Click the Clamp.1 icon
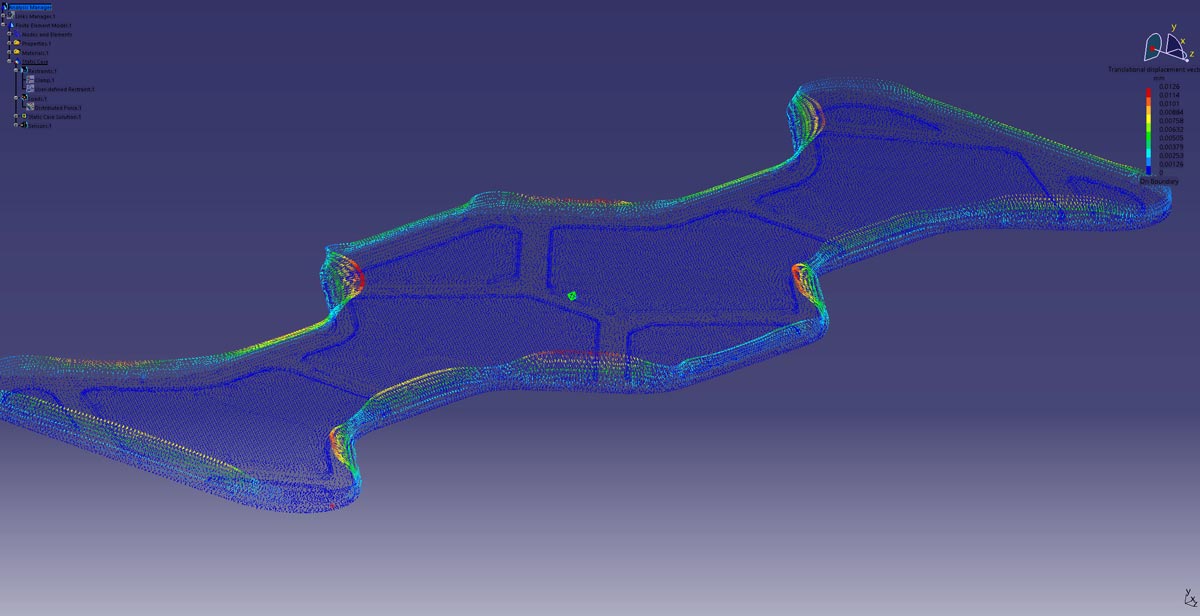This screenshot has width=1200, height=616. [30, 80]
